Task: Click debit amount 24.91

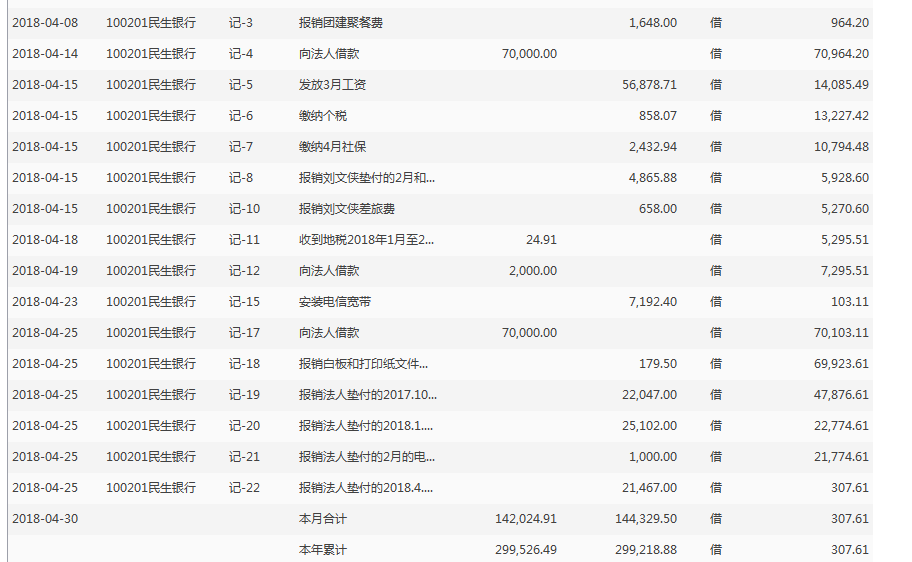Action: [x=540, y=240]
